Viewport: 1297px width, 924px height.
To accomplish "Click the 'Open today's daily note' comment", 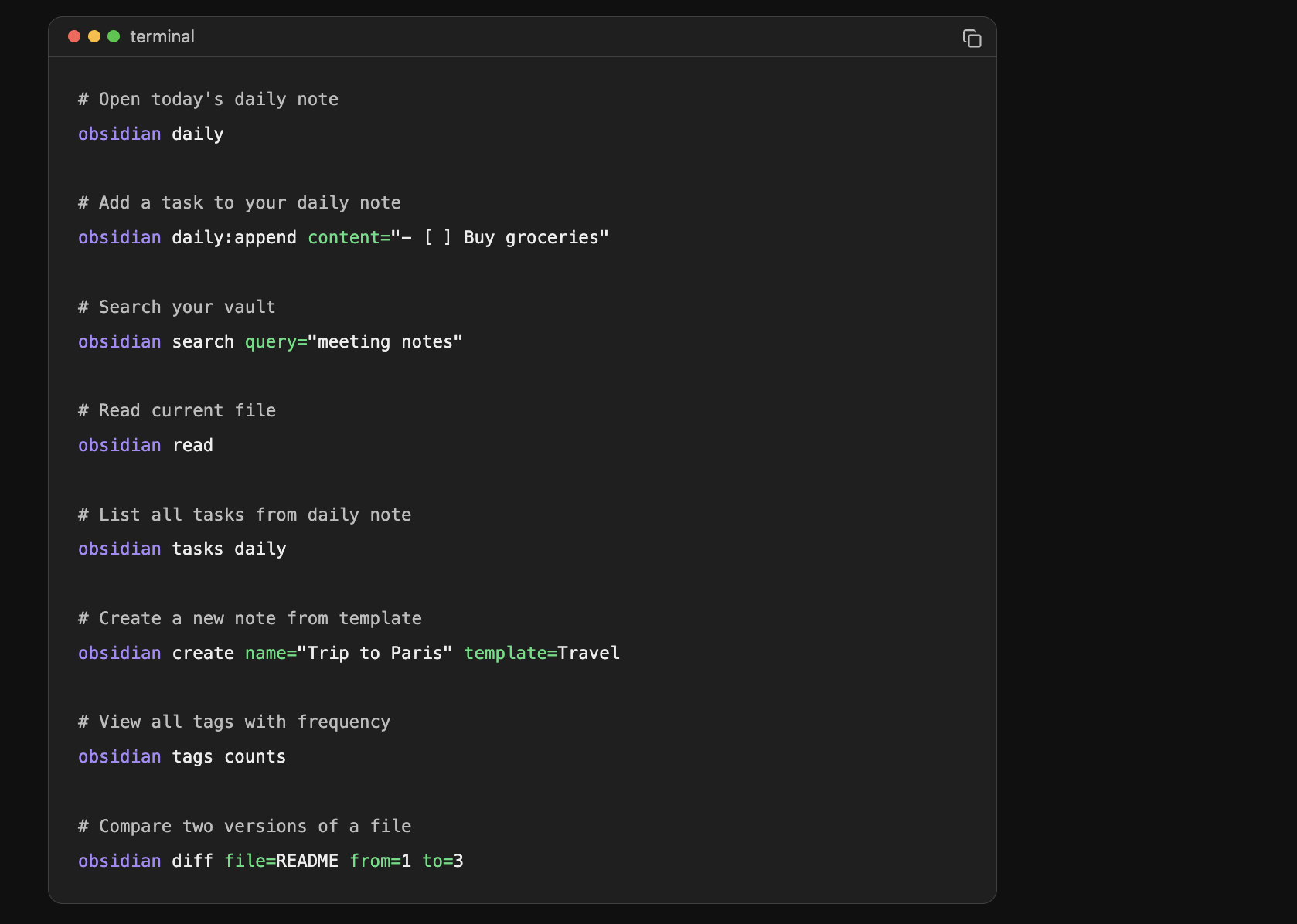I will click(x=208, y=99).
